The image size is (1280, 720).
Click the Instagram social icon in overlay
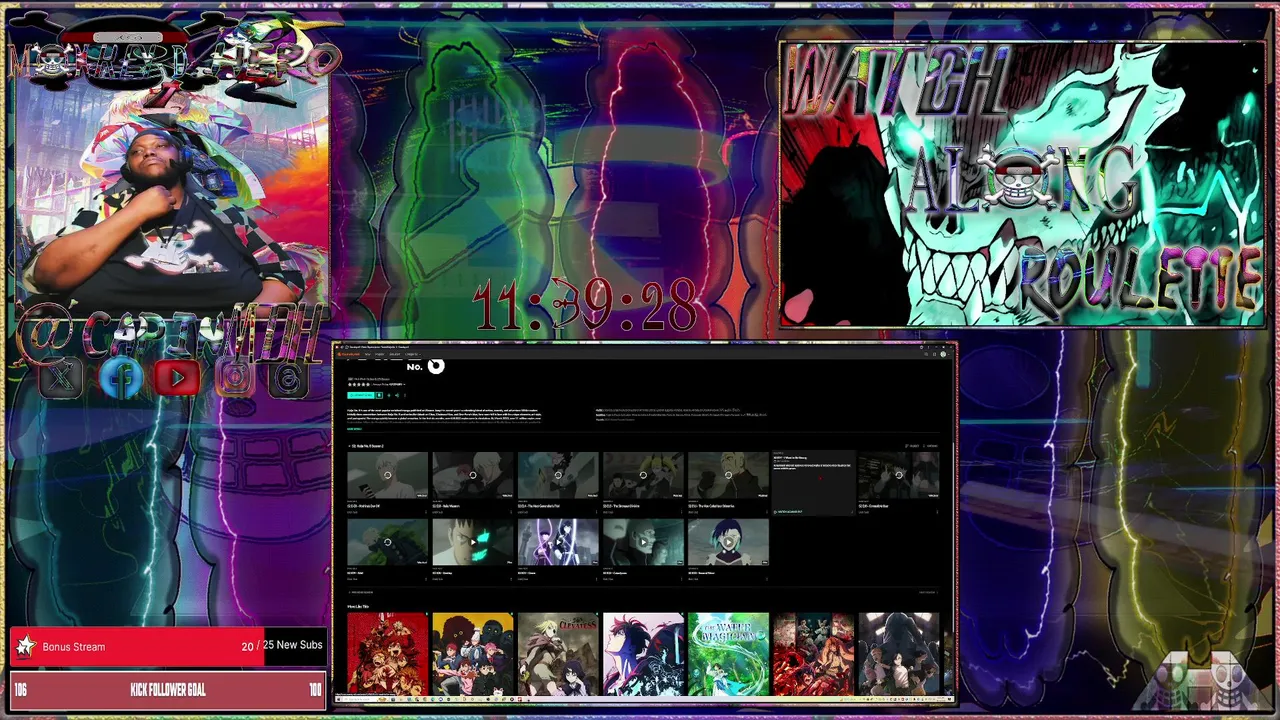(x=235, y=378)
